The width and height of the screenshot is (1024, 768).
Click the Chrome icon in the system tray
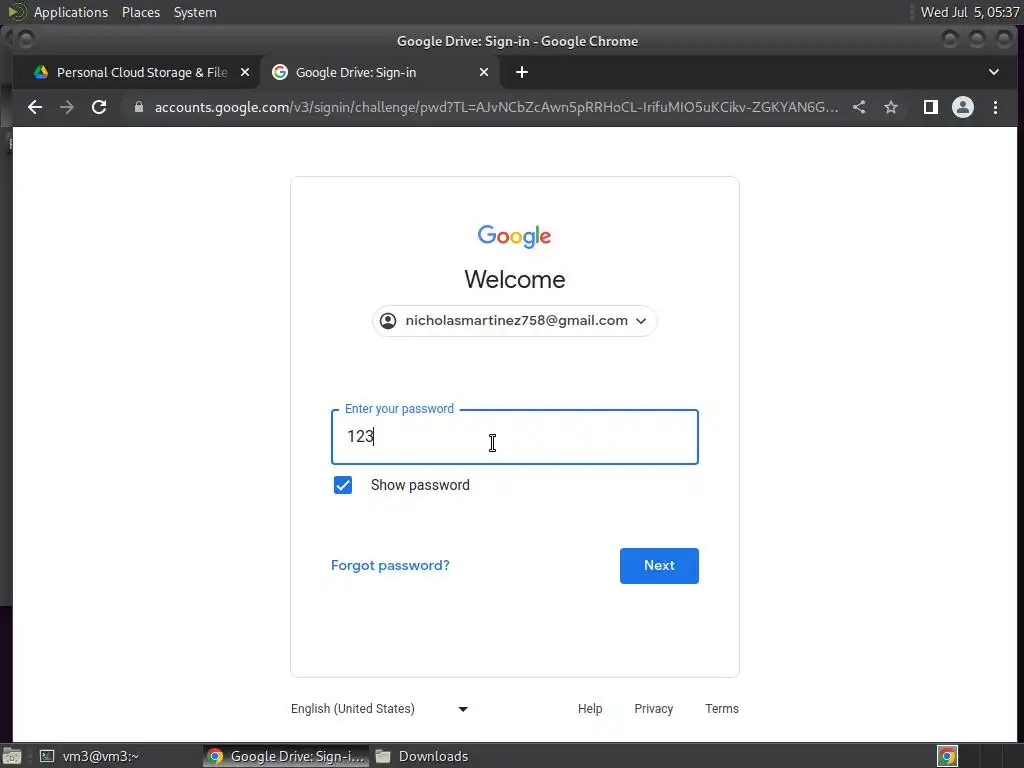[947, 756]
